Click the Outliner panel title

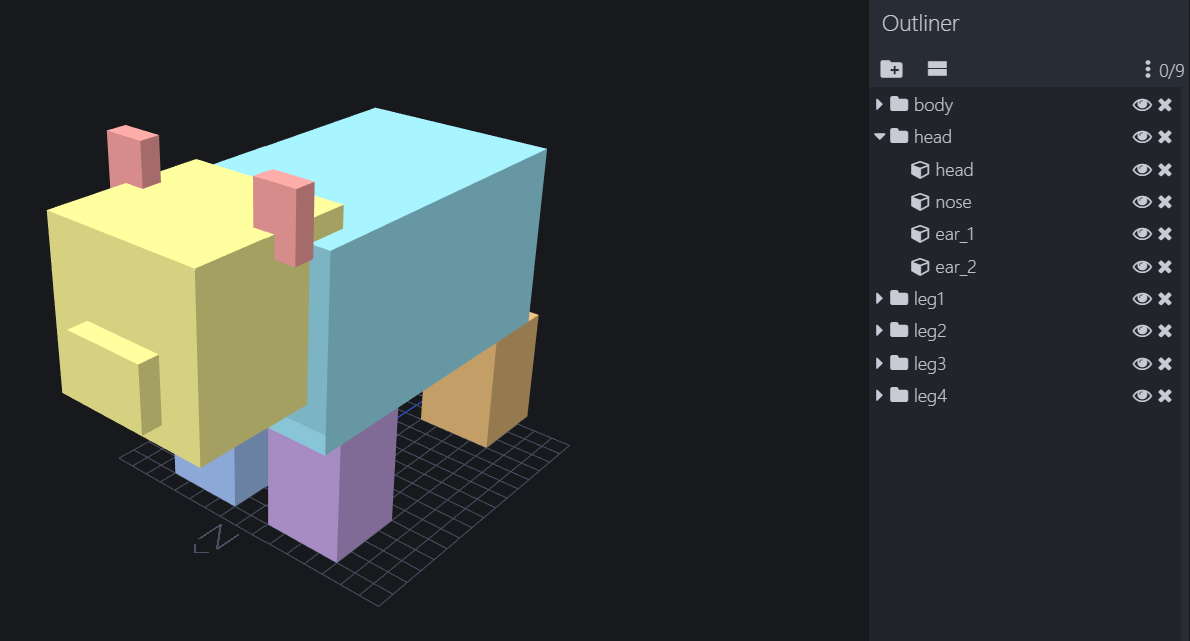point(921,24)
